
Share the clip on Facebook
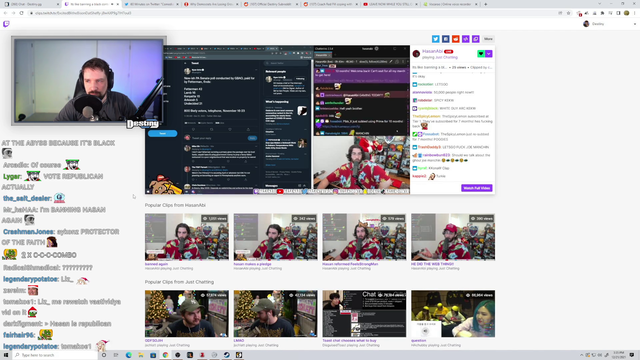click(446, 39)
